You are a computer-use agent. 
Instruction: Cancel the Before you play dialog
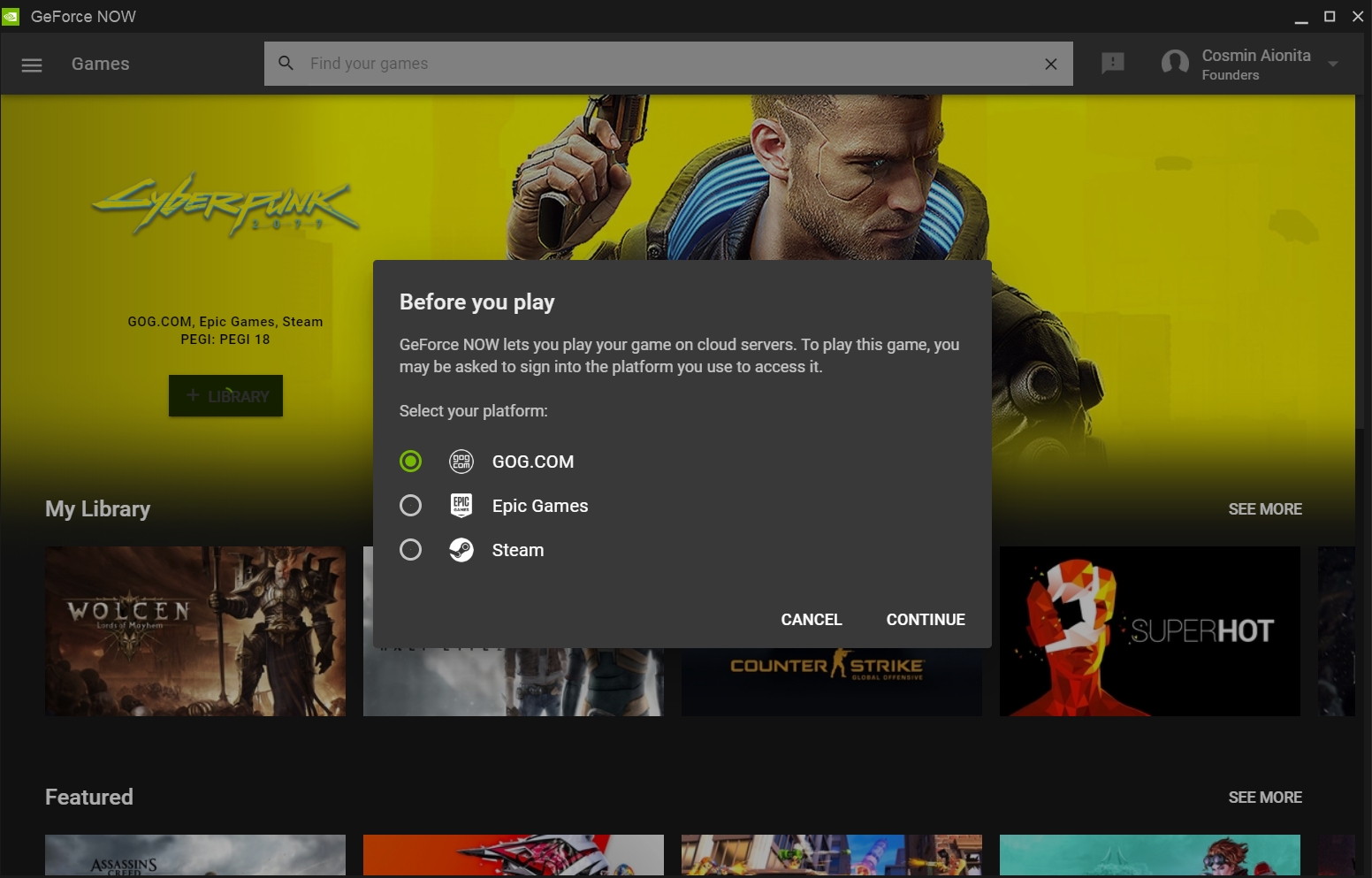pos(812,619)
